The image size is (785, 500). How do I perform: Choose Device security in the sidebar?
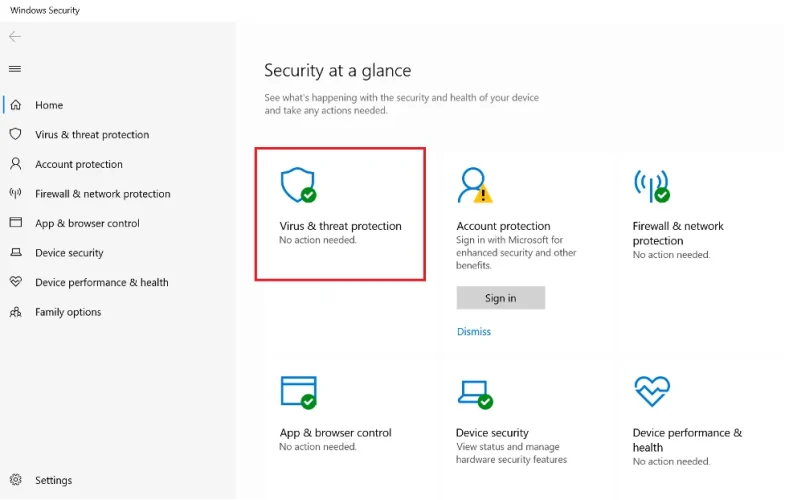69,253
